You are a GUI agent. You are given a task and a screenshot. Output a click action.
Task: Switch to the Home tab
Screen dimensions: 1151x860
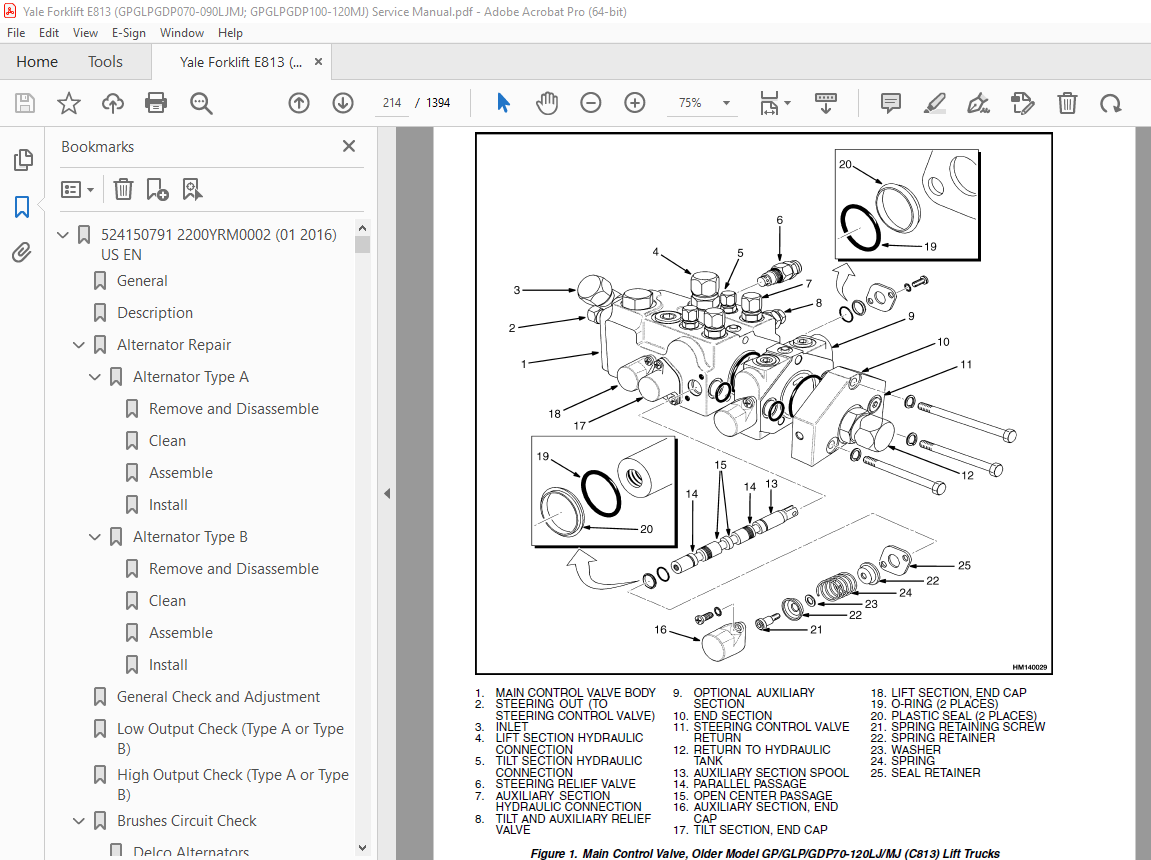click(x=37, y=62)
